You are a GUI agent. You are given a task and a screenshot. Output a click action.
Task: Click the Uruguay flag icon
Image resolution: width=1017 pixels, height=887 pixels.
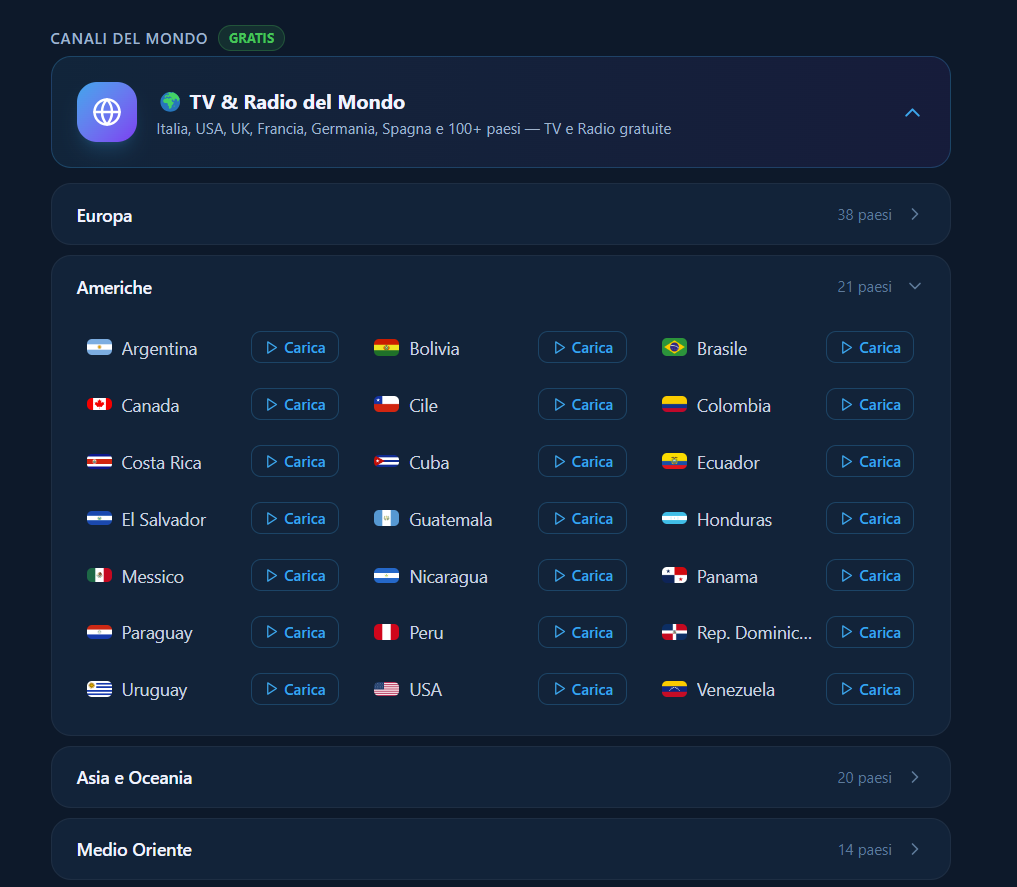coord(99,689)
